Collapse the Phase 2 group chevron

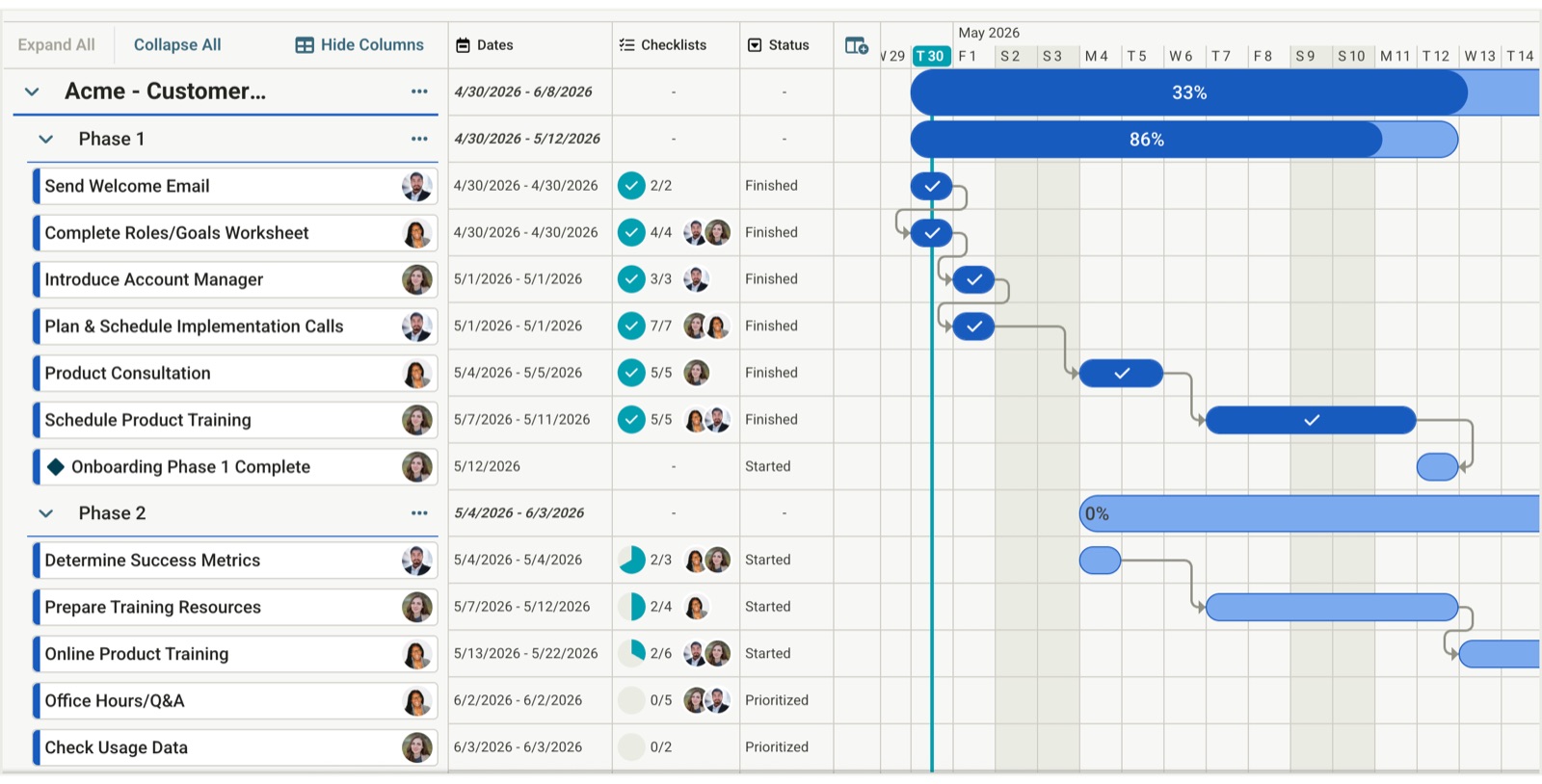coord(45,513)
